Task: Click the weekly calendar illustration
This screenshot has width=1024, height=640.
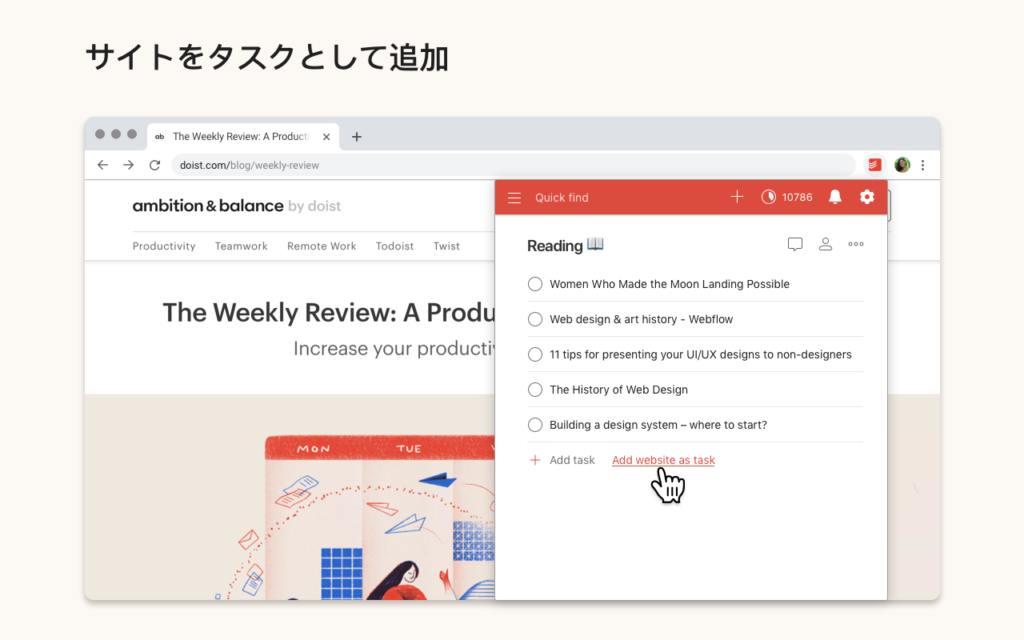Action: point(379,517)
